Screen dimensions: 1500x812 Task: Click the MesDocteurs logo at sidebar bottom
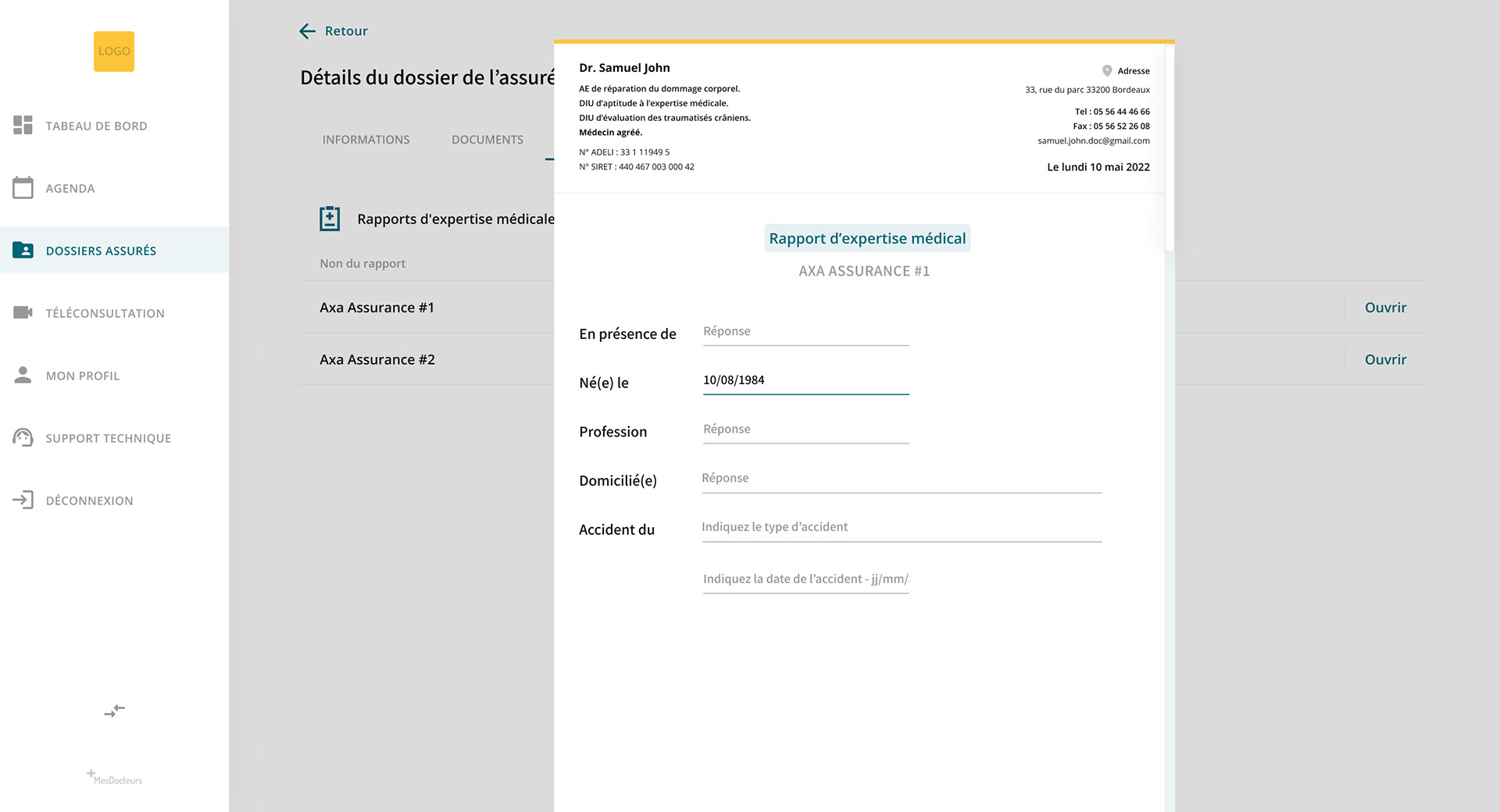tap(114, 777)
